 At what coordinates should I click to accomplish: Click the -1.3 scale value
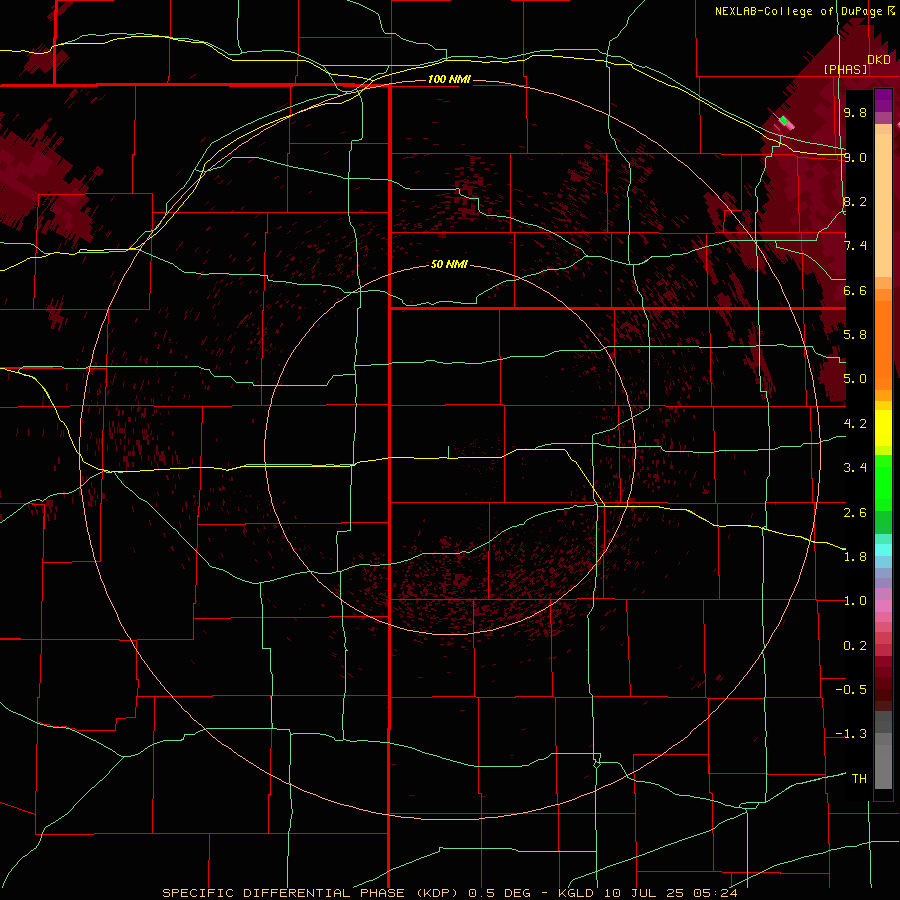tap(851, 734)
